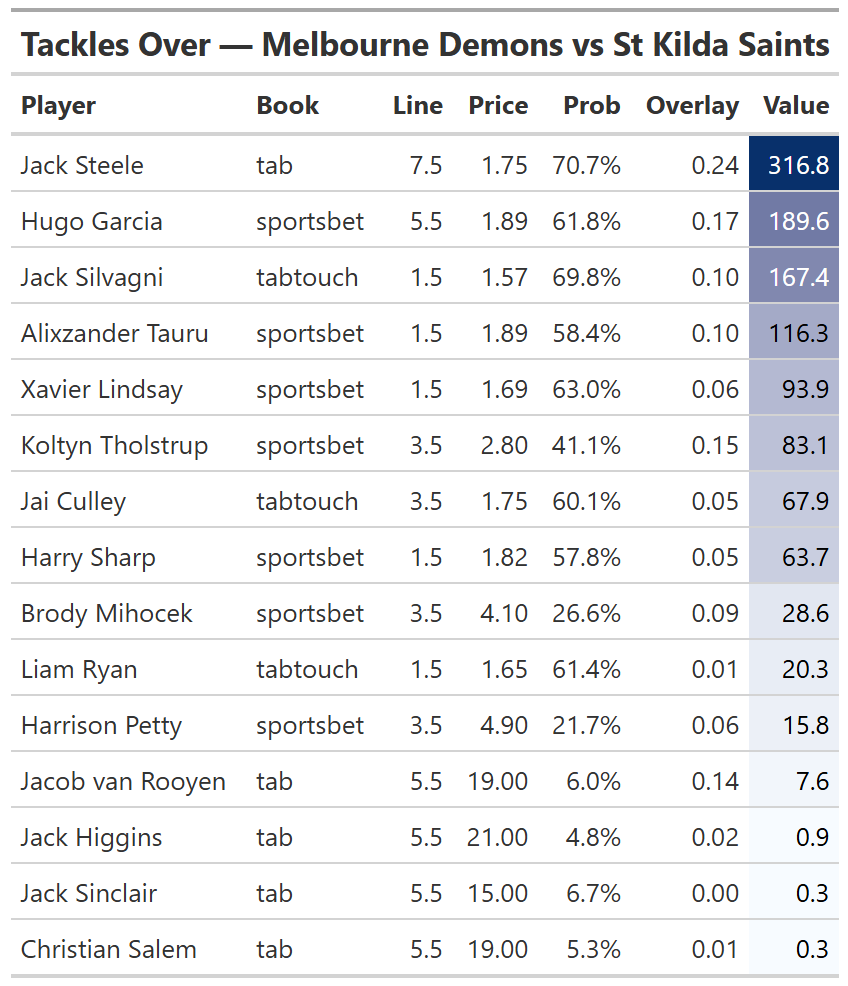Click Jack Higgins' 21.00 price

point(497,837)
